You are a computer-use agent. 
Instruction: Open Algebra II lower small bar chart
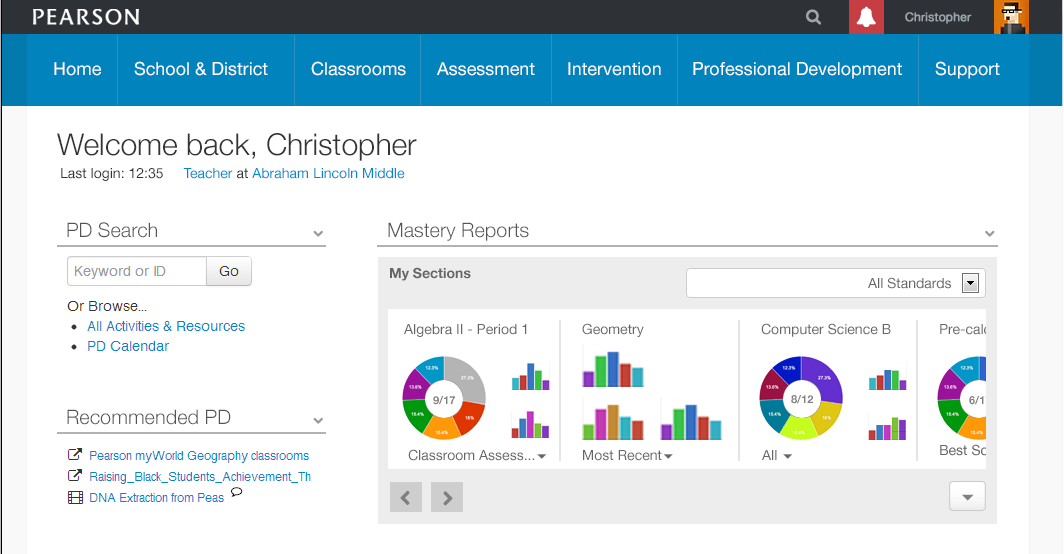pyautogui.click(x=531, y=424)
